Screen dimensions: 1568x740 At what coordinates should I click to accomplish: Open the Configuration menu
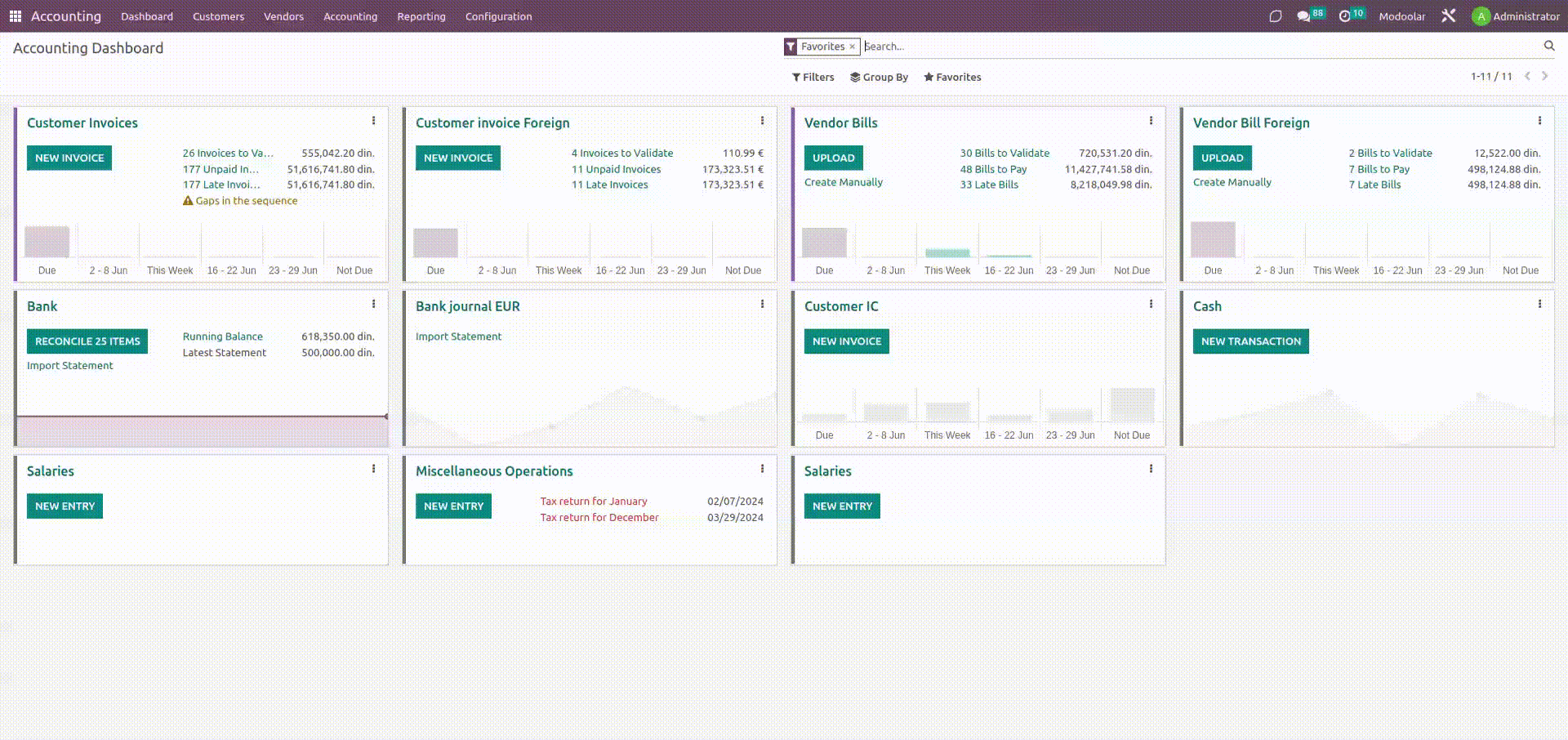(498, 16)
